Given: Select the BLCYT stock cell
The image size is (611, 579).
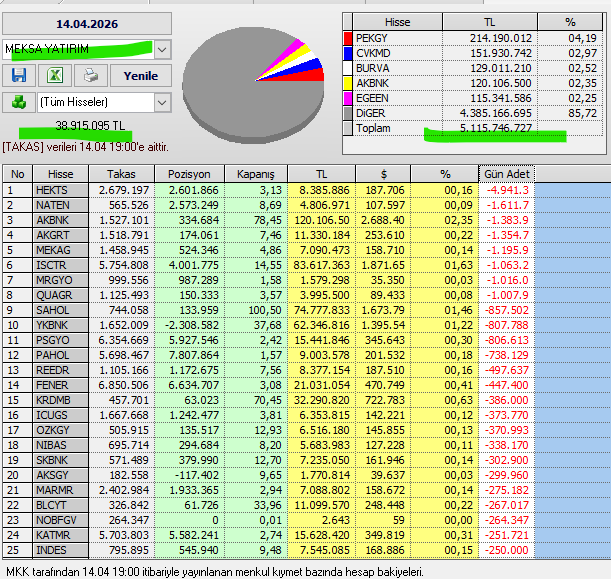Looking at the screenshot, I should pyautogui.click(x=60, y=505).
